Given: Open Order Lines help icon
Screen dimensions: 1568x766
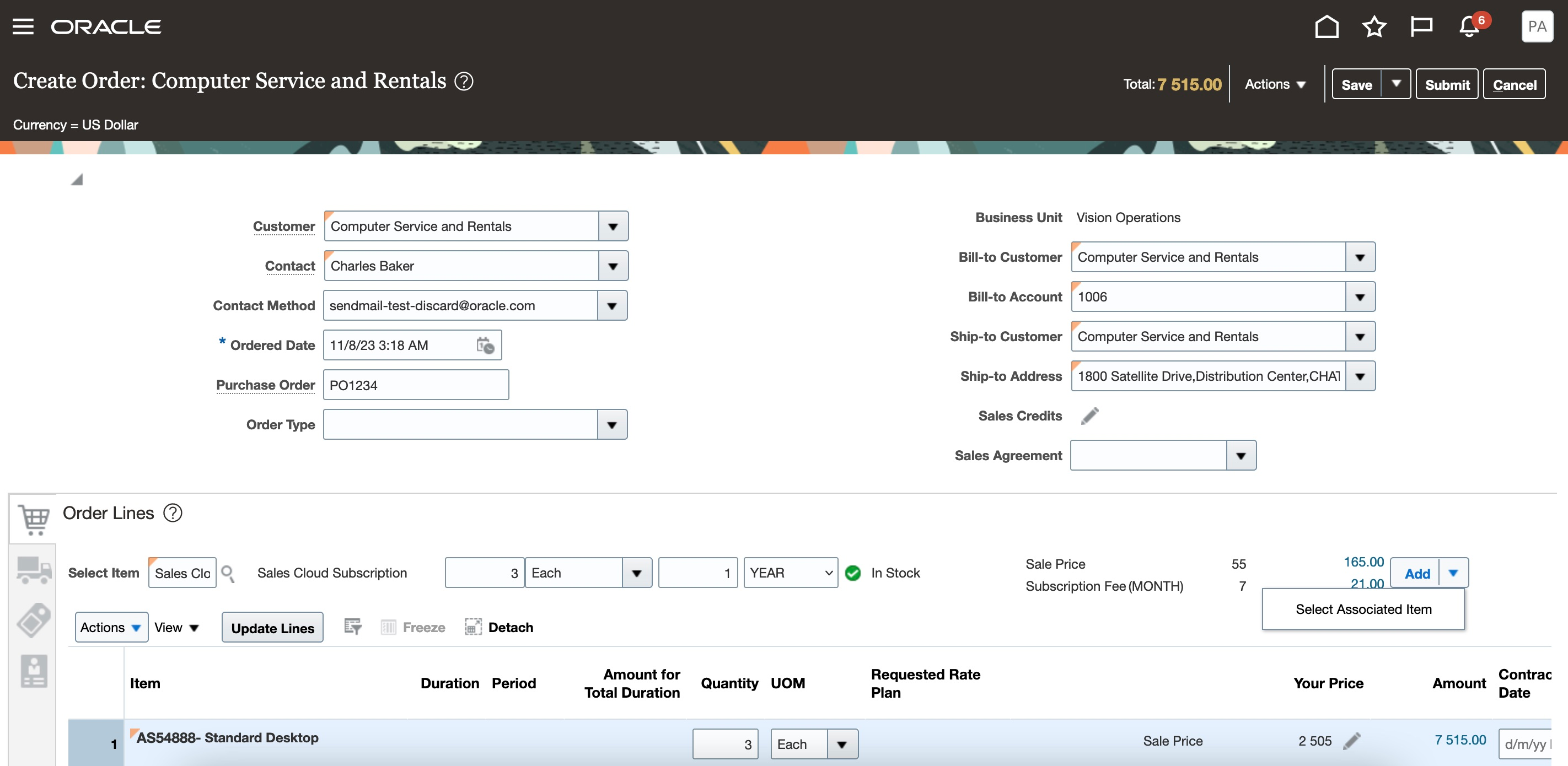Looking at the screenshot, I should [173, 513].
